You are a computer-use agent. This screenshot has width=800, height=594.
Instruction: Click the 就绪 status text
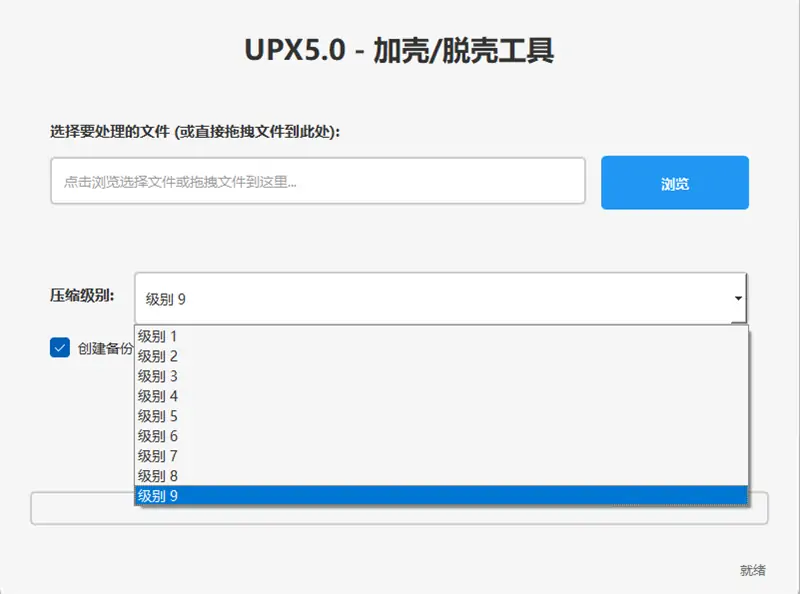[751, 563]
